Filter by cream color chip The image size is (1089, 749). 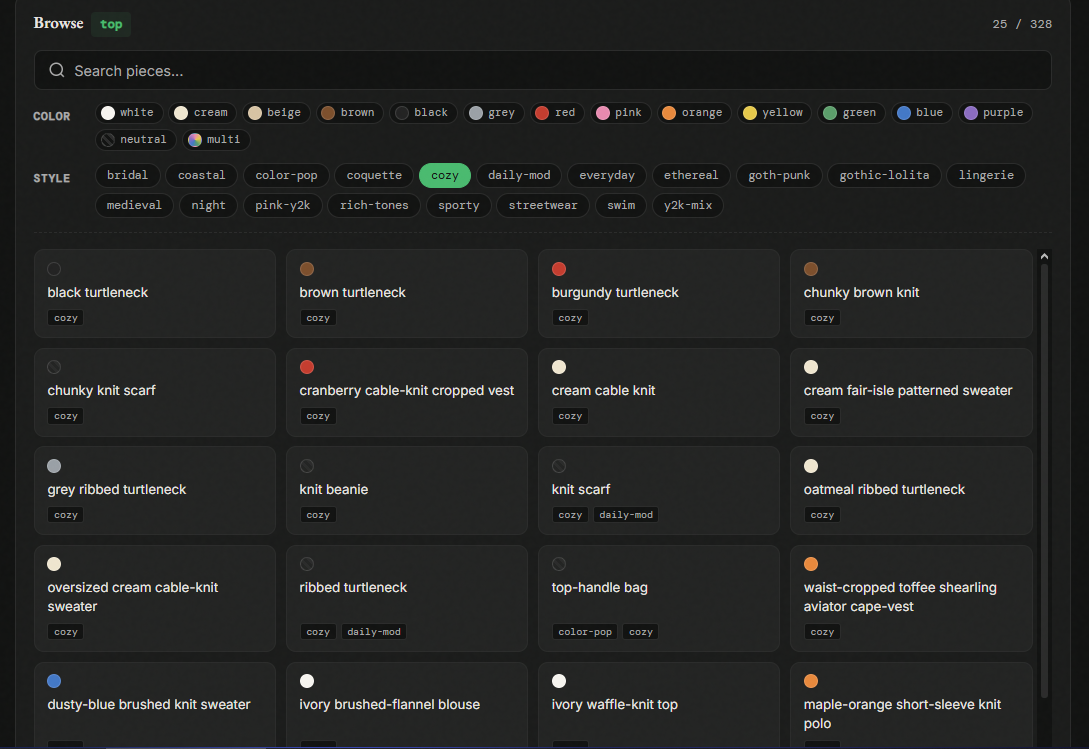click(202, 113)
